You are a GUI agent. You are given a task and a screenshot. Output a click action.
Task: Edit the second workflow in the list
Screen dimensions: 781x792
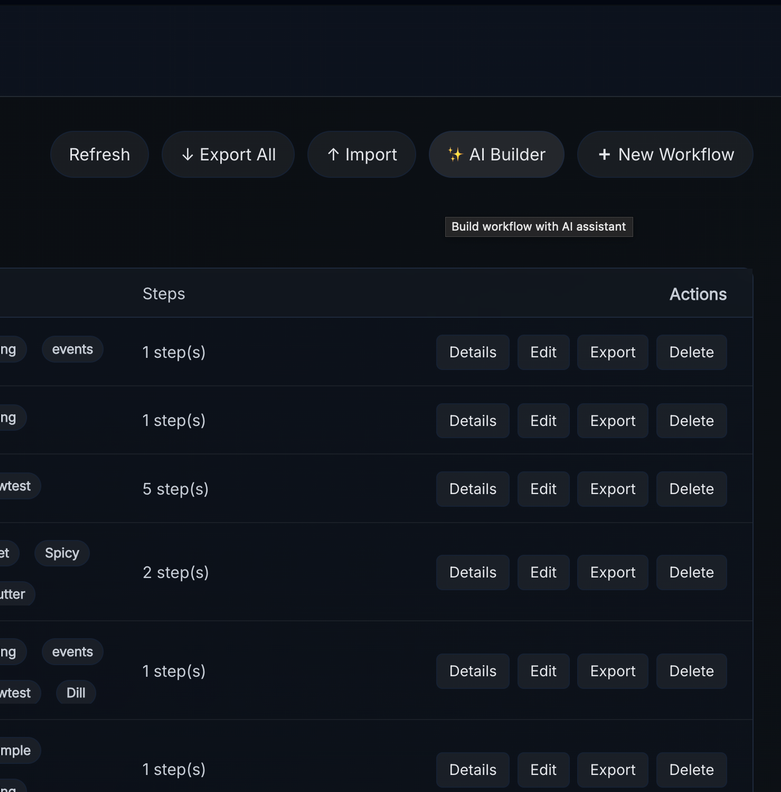point(543,421)
